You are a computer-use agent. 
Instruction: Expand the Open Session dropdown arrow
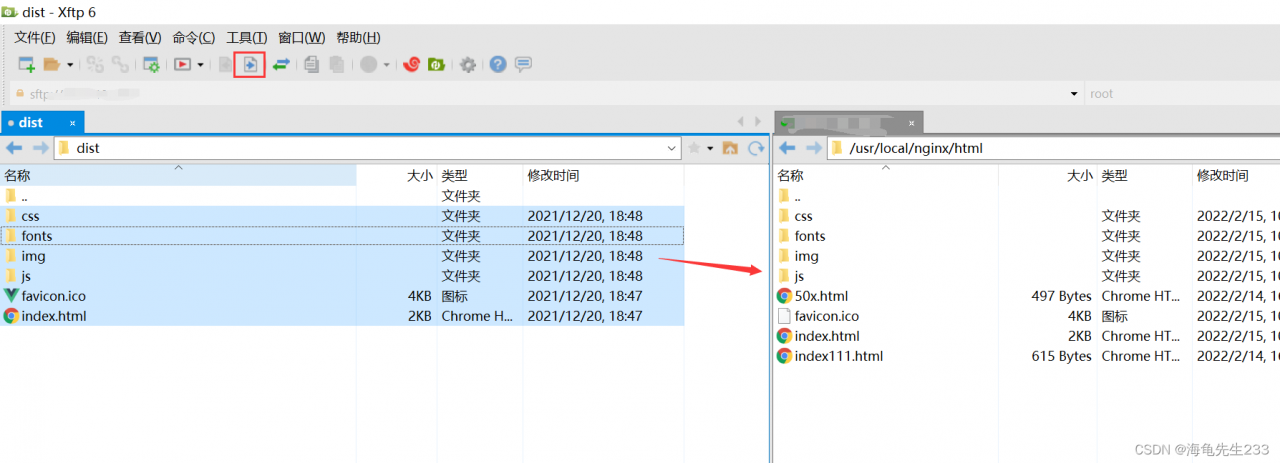[x=70, y=65]
